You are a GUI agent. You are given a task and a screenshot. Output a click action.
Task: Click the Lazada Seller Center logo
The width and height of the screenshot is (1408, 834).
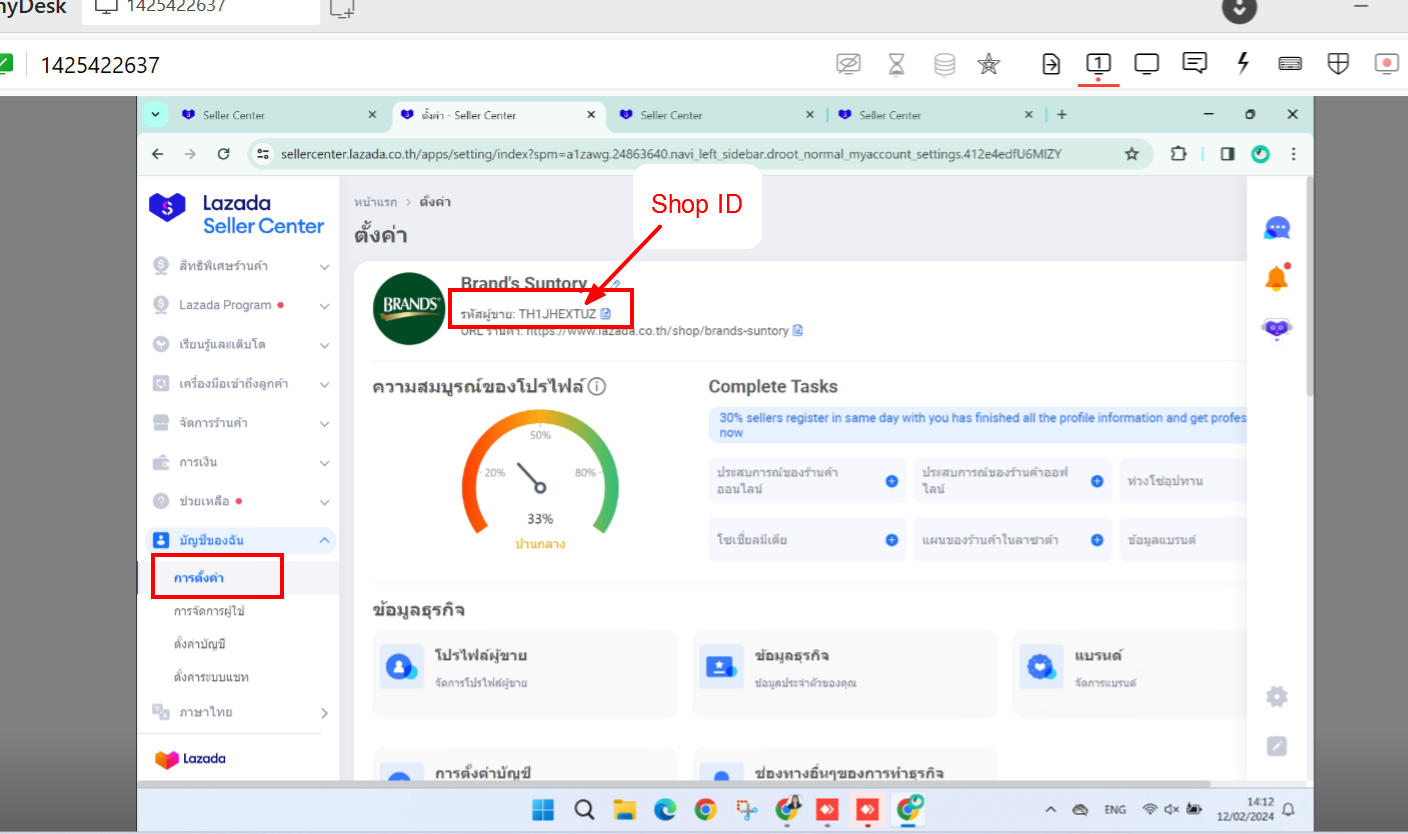[x=237, y=214]
